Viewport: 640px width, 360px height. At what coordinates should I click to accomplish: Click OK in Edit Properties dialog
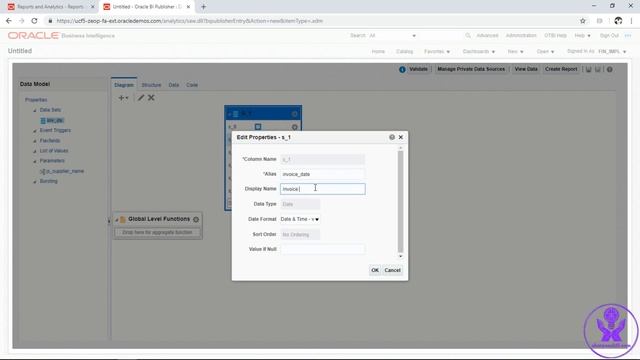pos(375,270)
